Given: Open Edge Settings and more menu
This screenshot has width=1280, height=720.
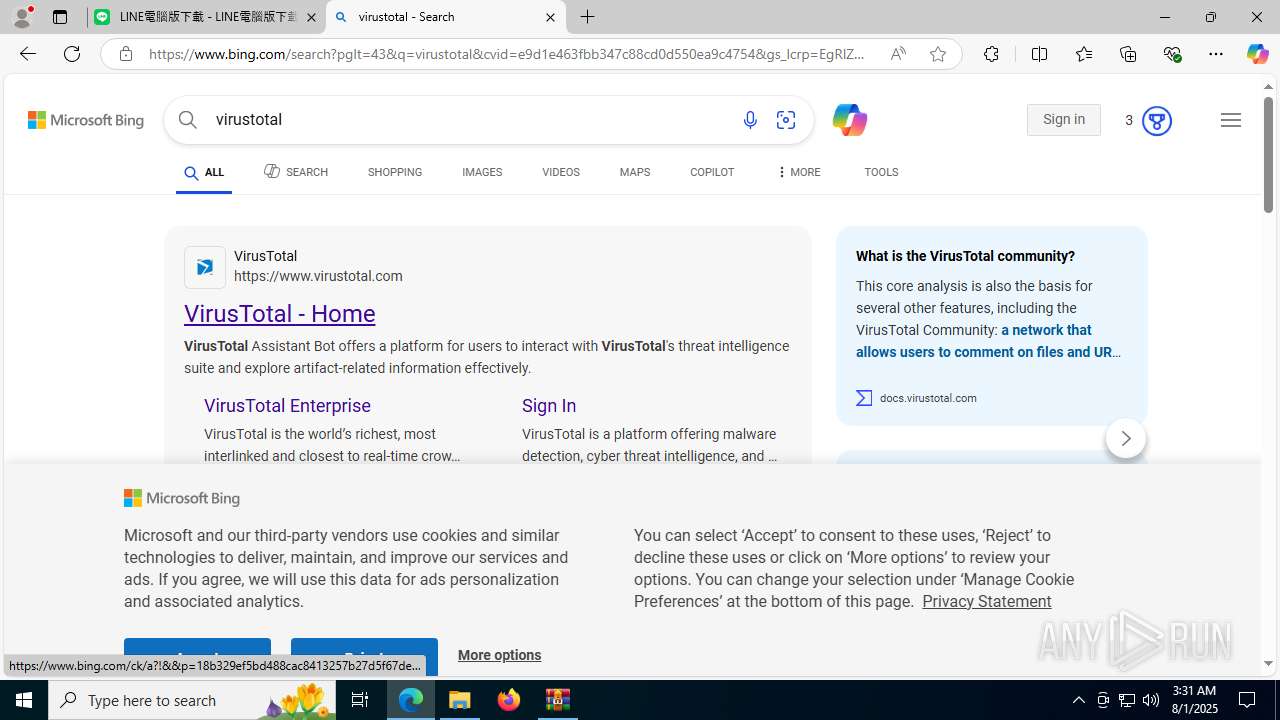Looking at the screenshot, I should click(1216, 54).
